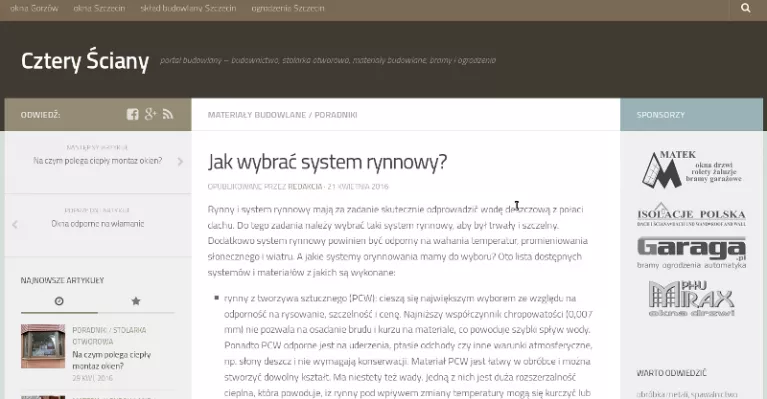Click the Cztery Ściany site title
Image resolution: width=767 pixels, height=399 pixels.
[x=85, y=61]
